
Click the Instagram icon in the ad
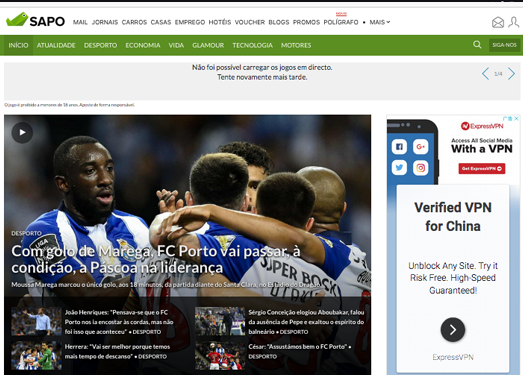click(421, 168)
